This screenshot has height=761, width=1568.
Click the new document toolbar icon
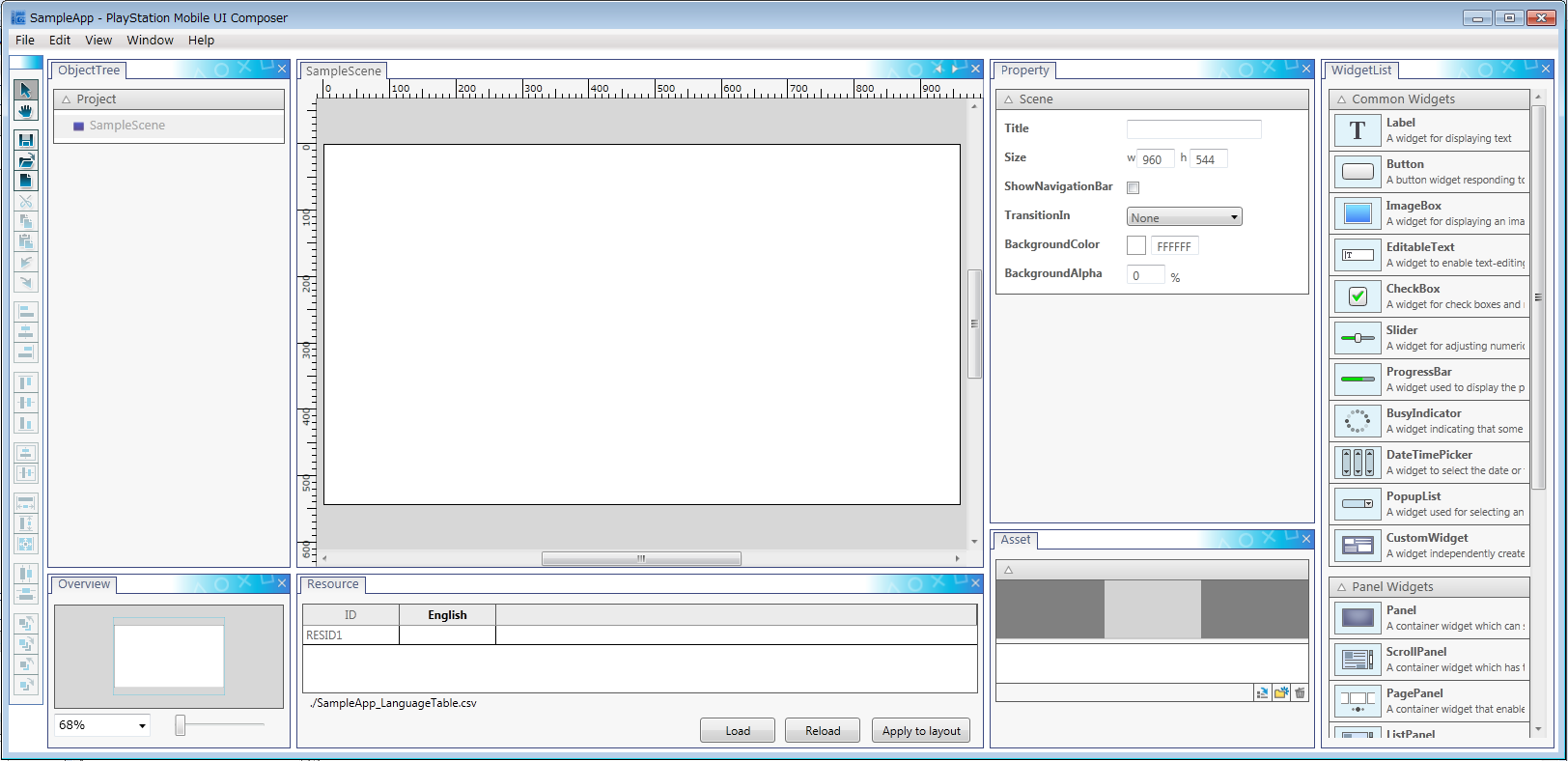pos(26,181)
